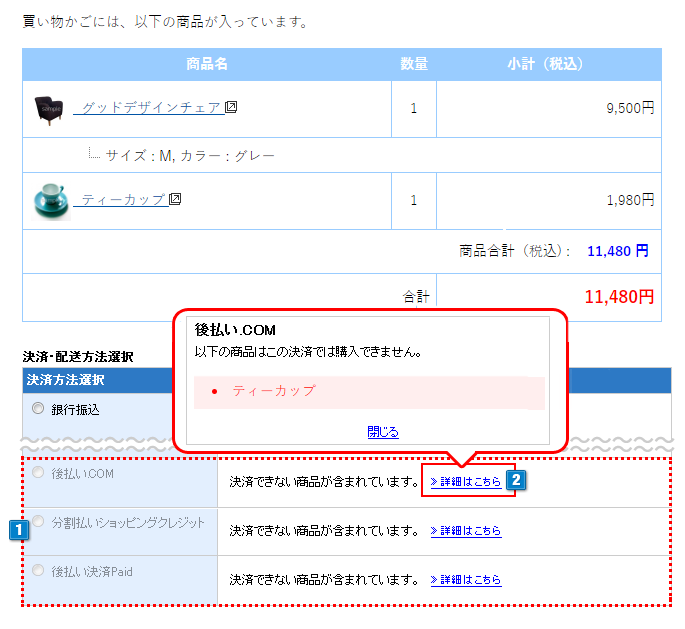Select the 銀行振込 radio button

(38, 408)
